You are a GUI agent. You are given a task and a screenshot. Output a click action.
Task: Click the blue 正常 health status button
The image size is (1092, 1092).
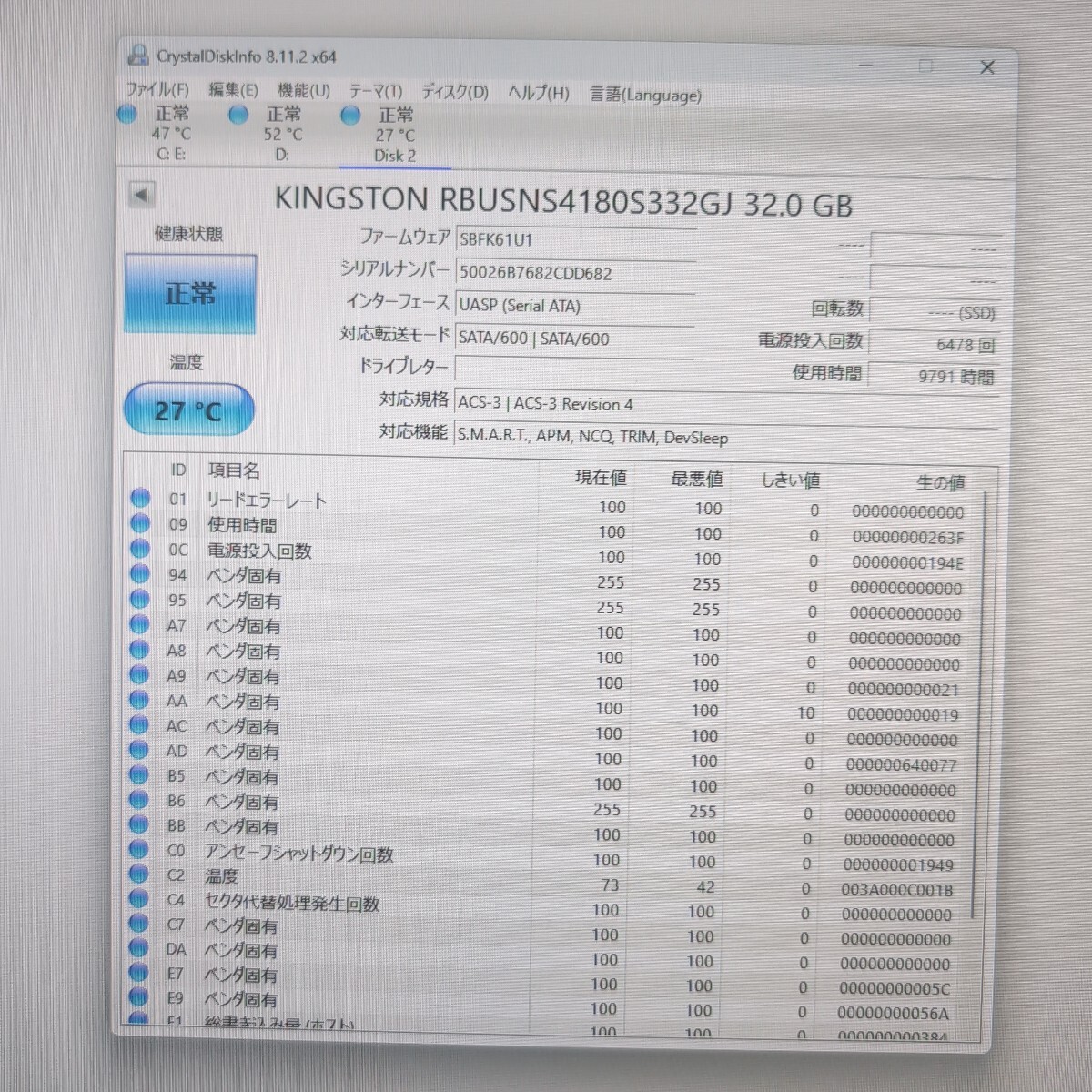(190, 294)
